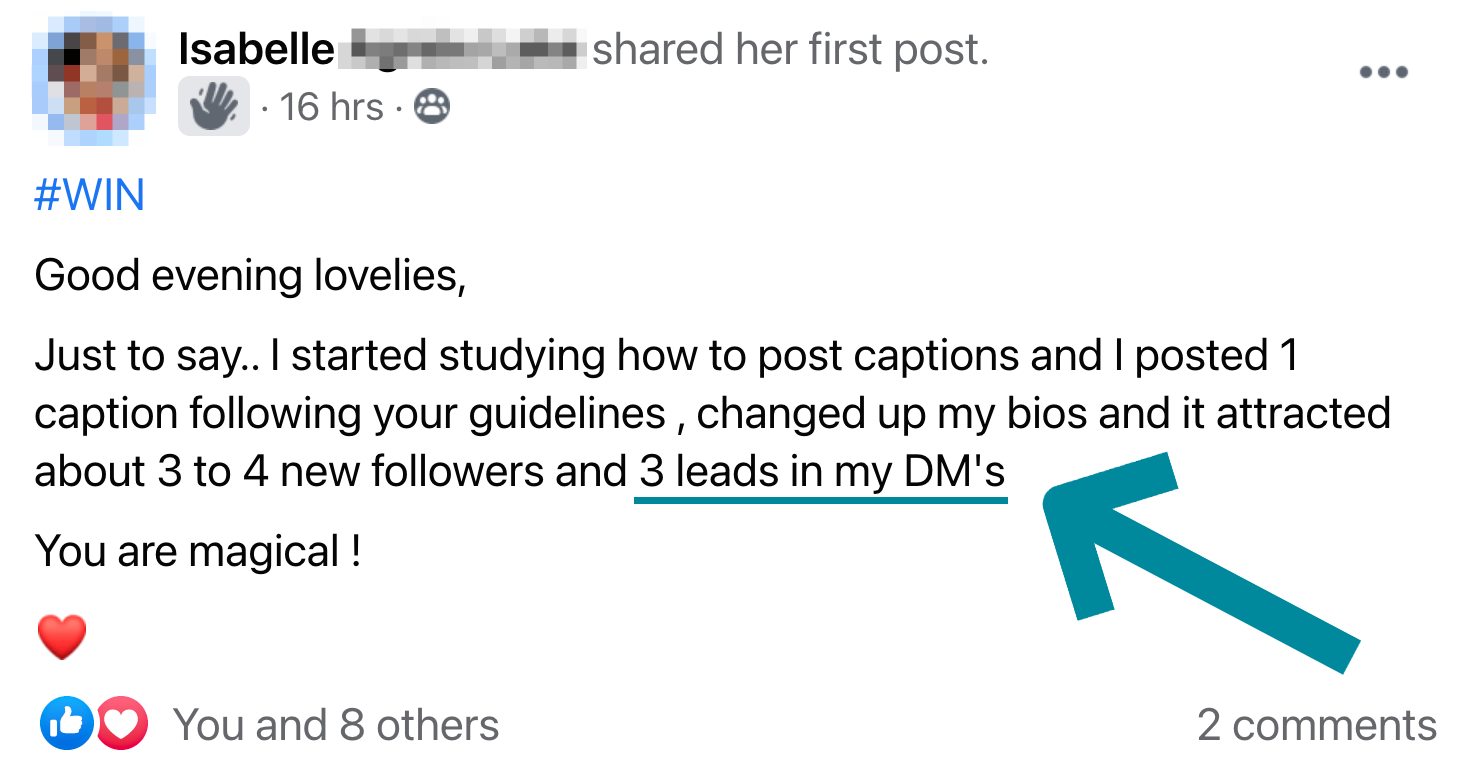Click the red heart Love reaction icon

123,725
